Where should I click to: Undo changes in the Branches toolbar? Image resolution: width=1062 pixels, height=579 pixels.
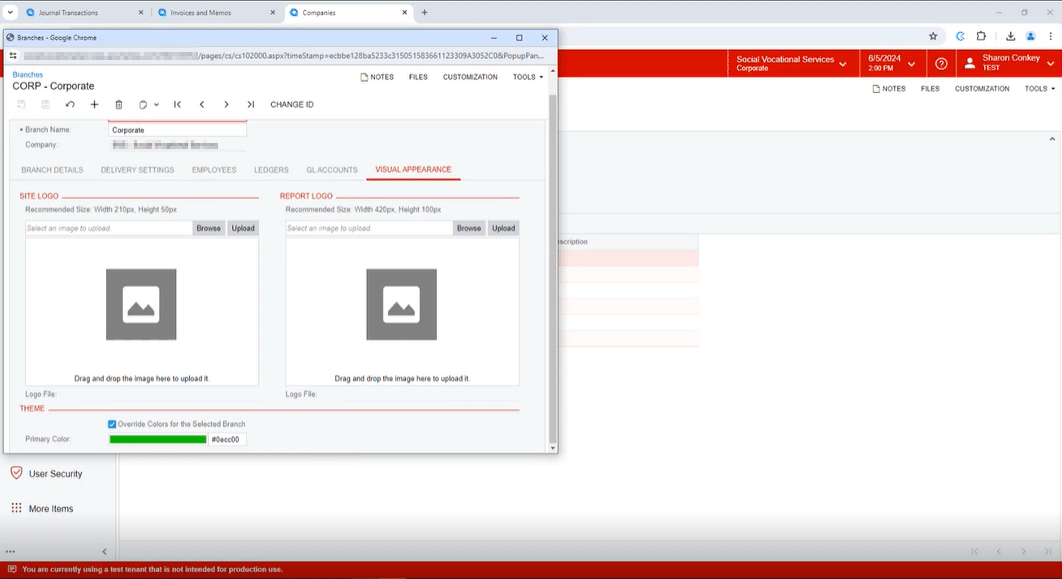pyautogui.click(x=71, y=104)
